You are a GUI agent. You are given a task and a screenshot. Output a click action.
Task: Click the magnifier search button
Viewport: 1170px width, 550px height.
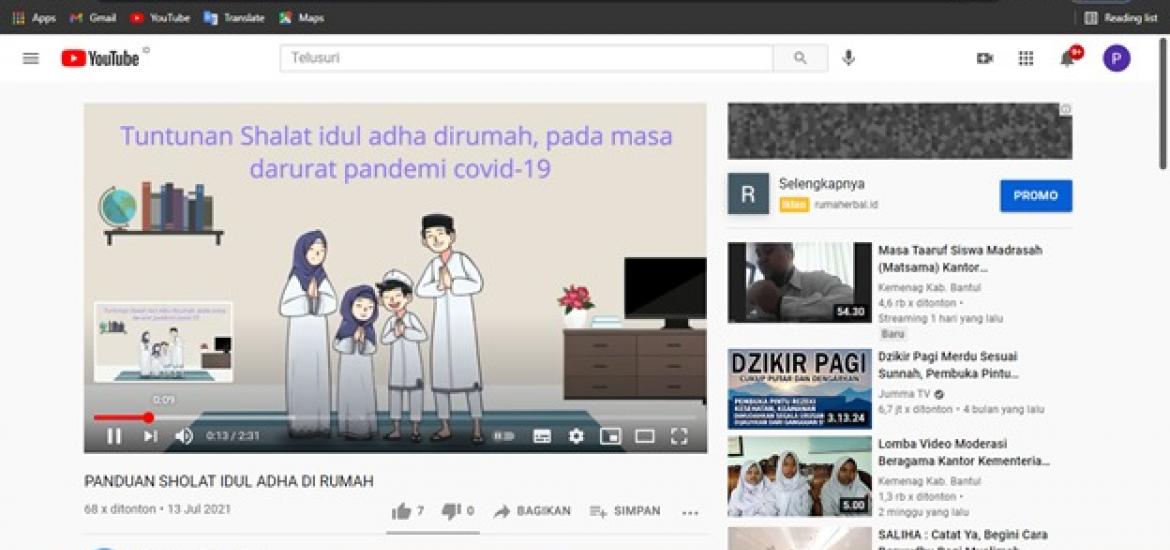(801, 58)
